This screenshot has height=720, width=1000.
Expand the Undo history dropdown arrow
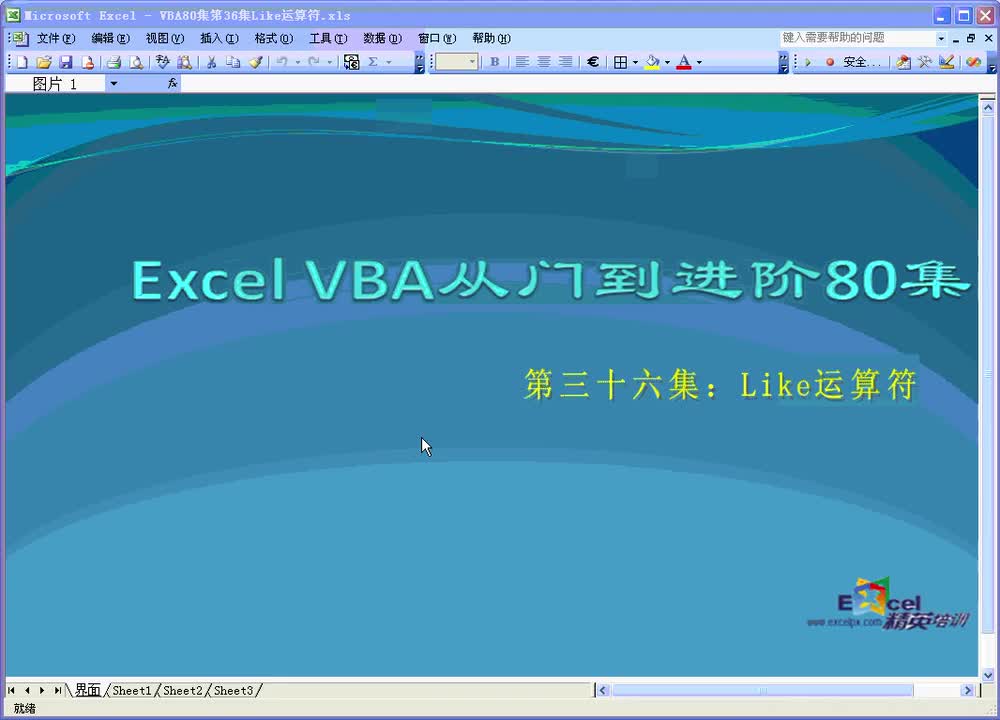coord(297,62)
